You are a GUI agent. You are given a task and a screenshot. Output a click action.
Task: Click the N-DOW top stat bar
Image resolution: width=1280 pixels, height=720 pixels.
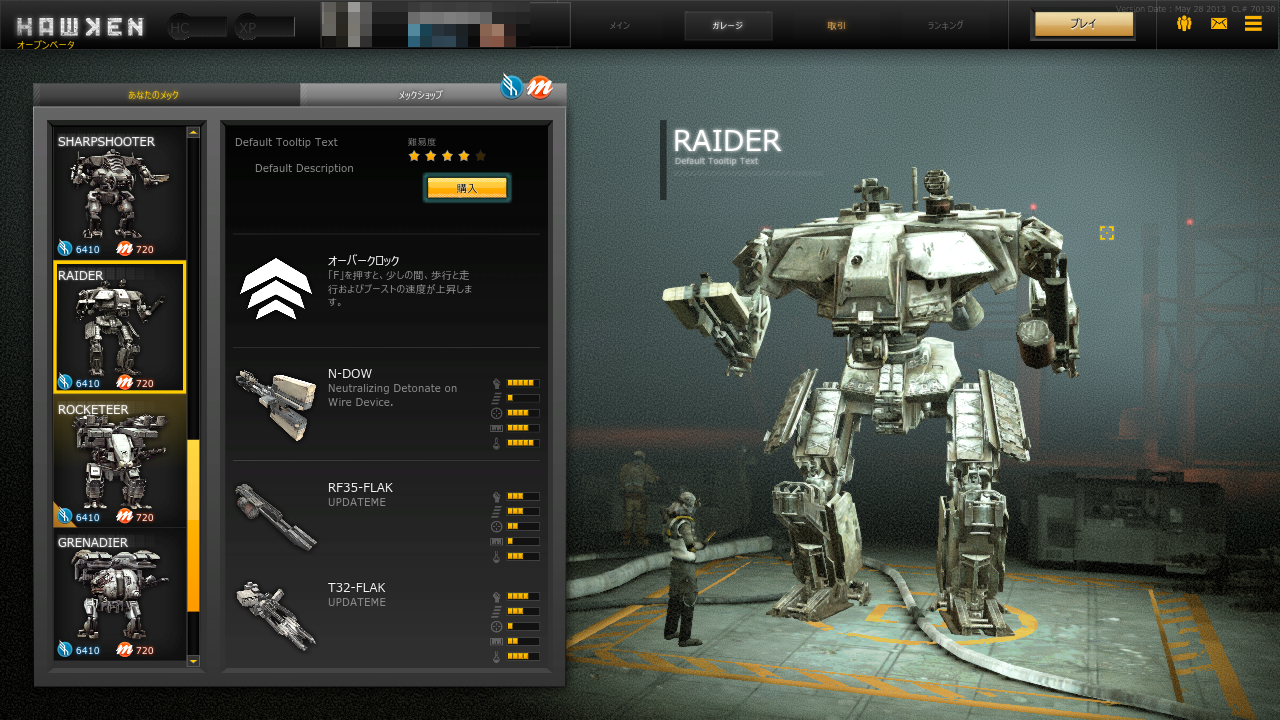tap(523, 383)
